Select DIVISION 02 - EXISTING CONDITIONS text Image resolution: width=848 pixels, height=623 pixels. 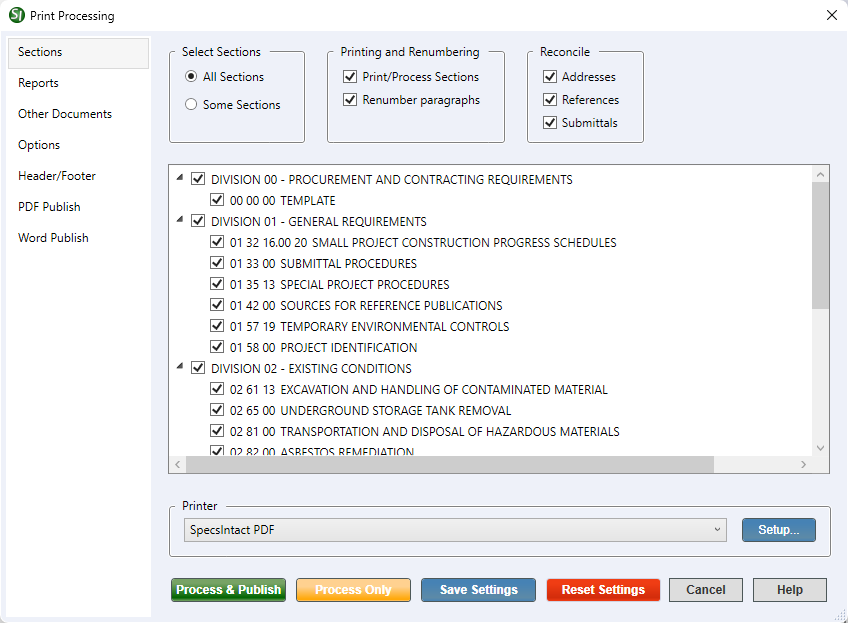coord(311,369)
